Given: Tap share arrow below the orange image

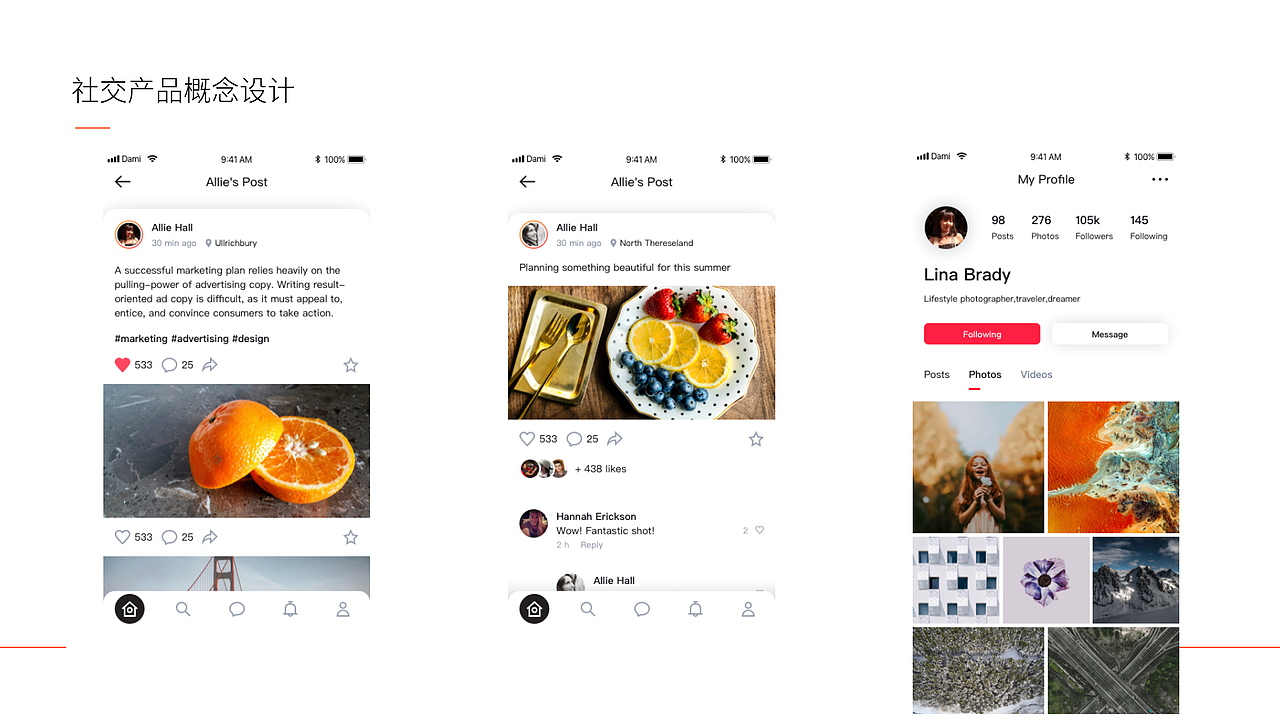Looking at the screenshot, I should coord(210,537).
